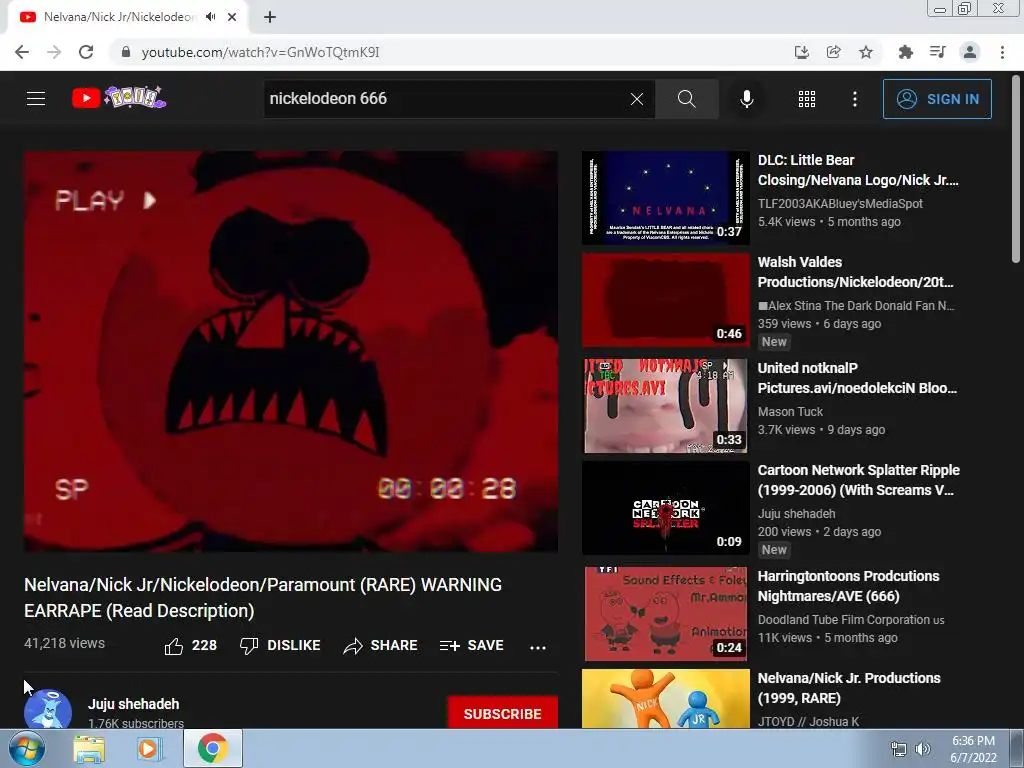The width and height of the screenshot is (1024, 768).
Task: Open system tray volume speaker icon
Action: 923,749
